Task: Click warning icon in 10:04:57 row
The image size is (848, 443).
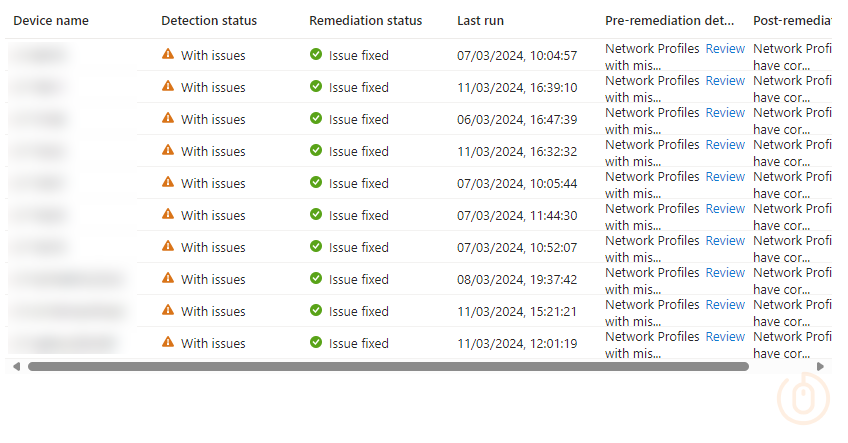Action: point(168,55)
